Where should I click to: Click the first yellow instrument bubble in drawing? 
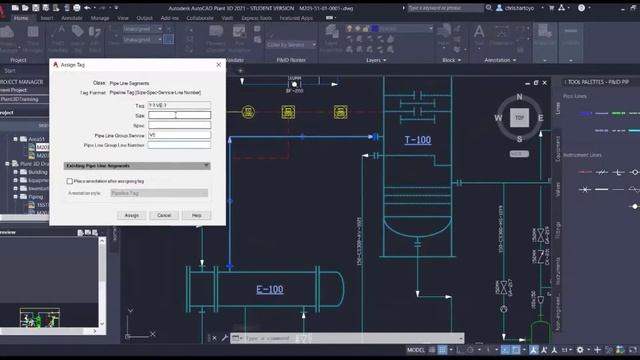point(248,111)
